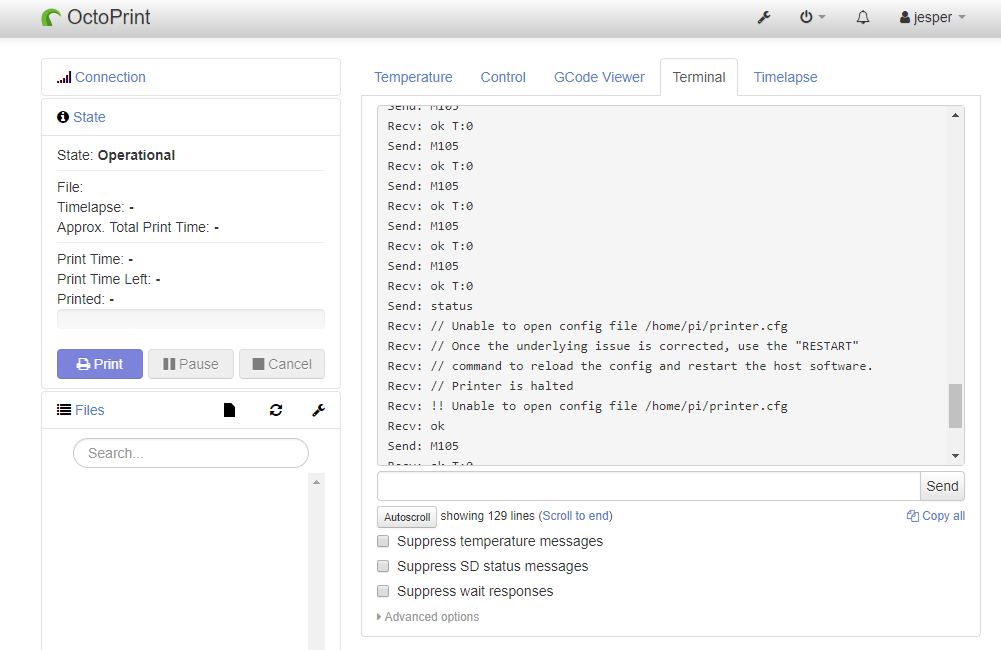Switch to the Control tab

click(503, 77)
